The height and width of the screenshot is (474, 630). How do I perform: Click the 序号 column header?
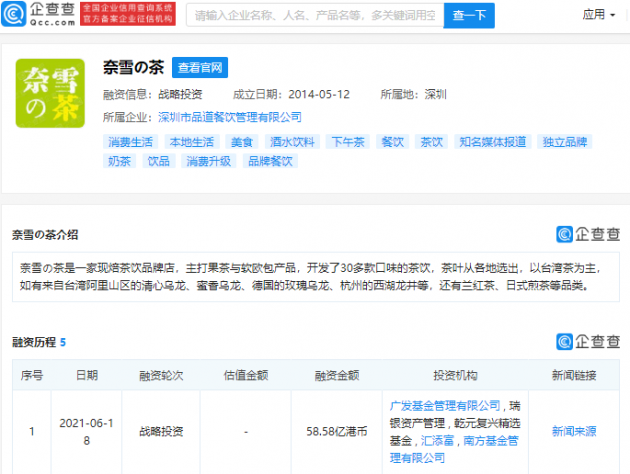click(x=32, y=376)
